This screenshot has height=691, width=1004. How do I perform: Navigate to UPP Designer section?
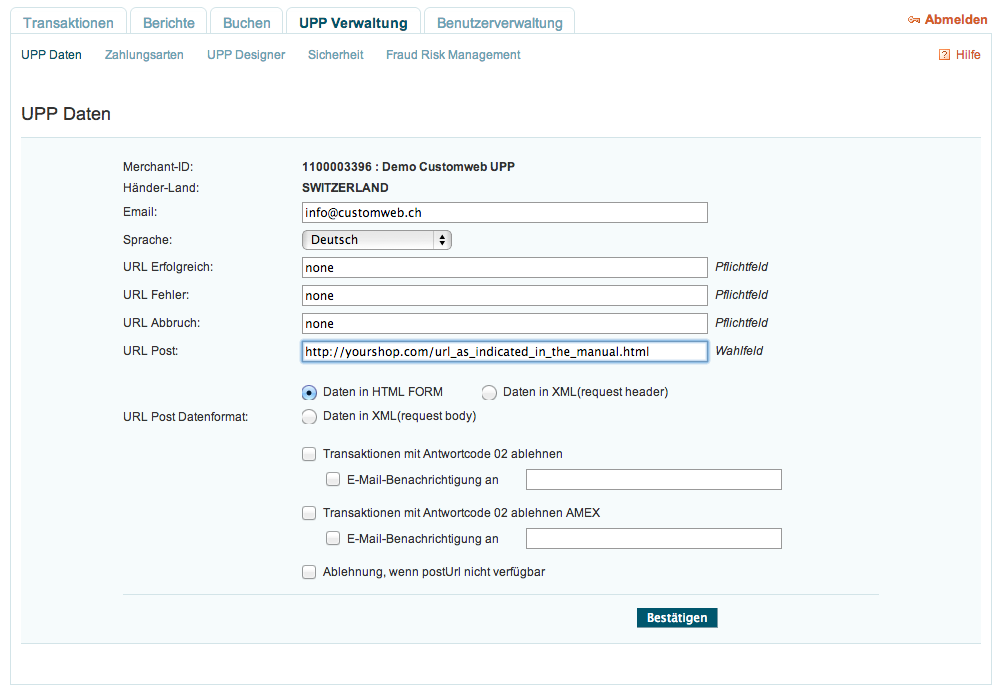coord(246,55)
